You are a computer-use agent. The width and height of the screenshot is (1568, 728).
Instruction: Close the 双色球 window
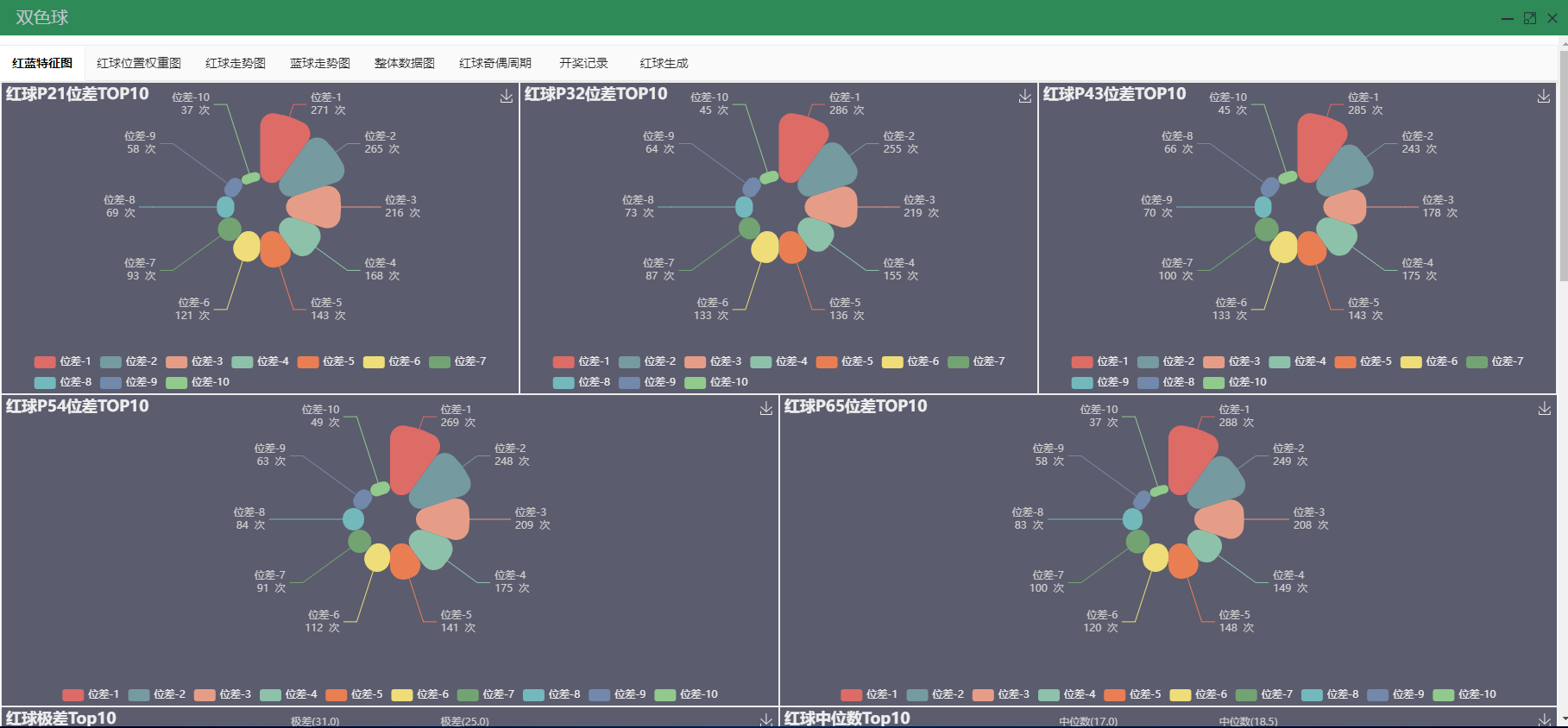click(1552, 18)
